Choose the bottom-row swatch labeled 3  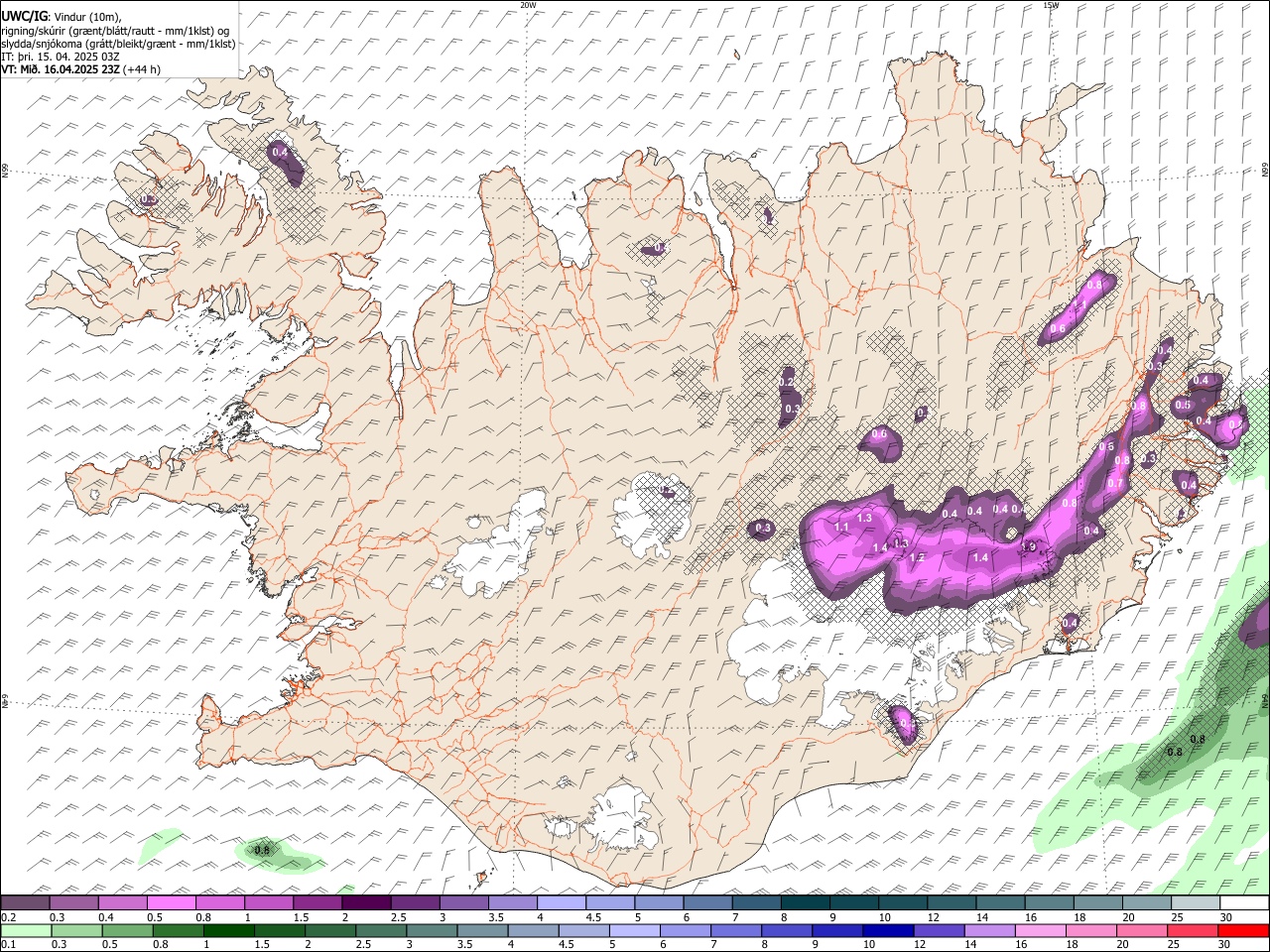coord(432,930)
